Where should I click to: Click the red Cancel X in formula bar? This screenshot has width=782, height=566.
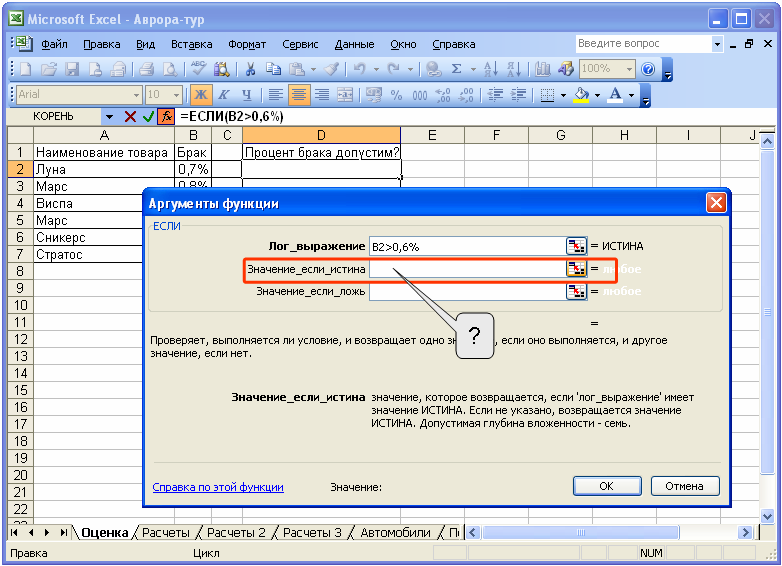pos(130,117)
